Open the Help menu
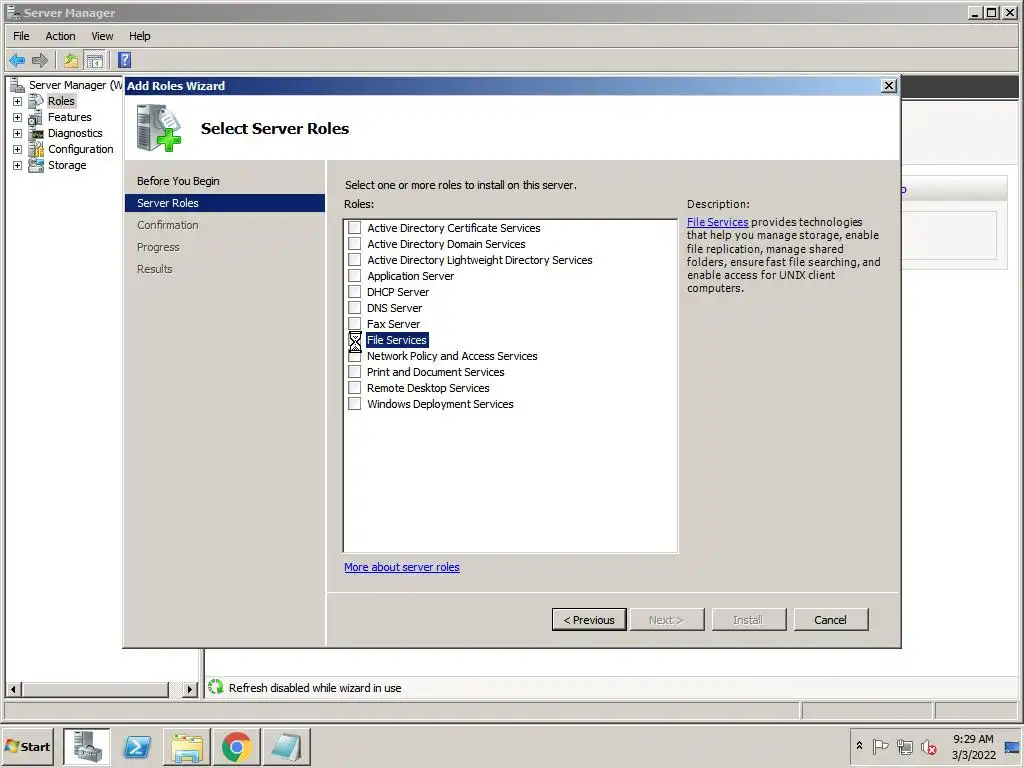The image size is (1024, 768). pyautogui.click(x=140, y=36)
